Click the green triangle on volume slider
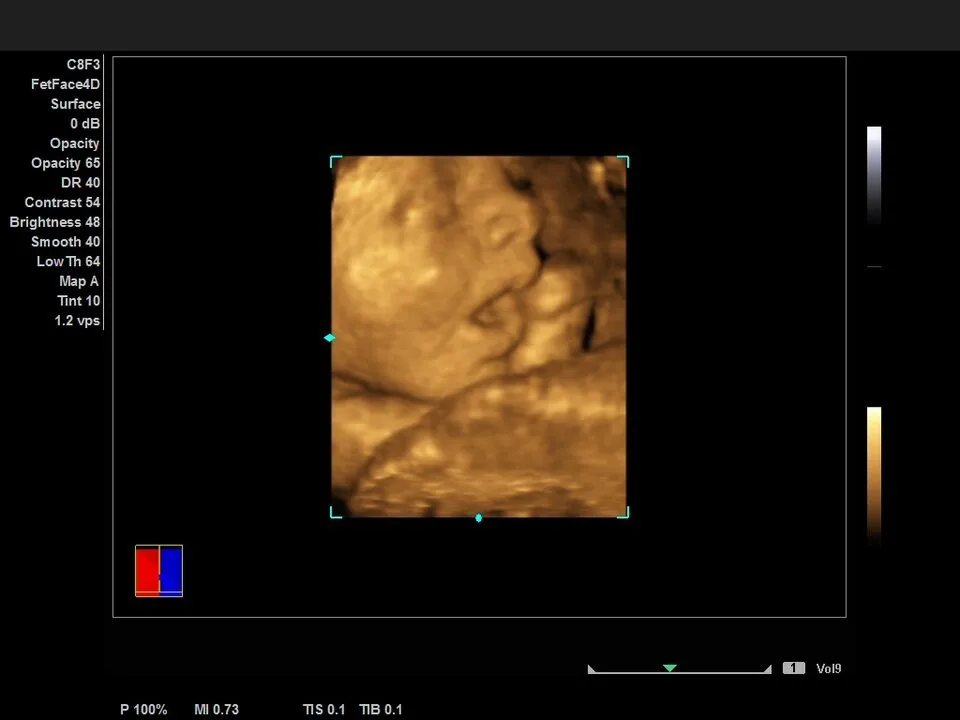Viewport: 960px width, 720px height. (670, 668)
